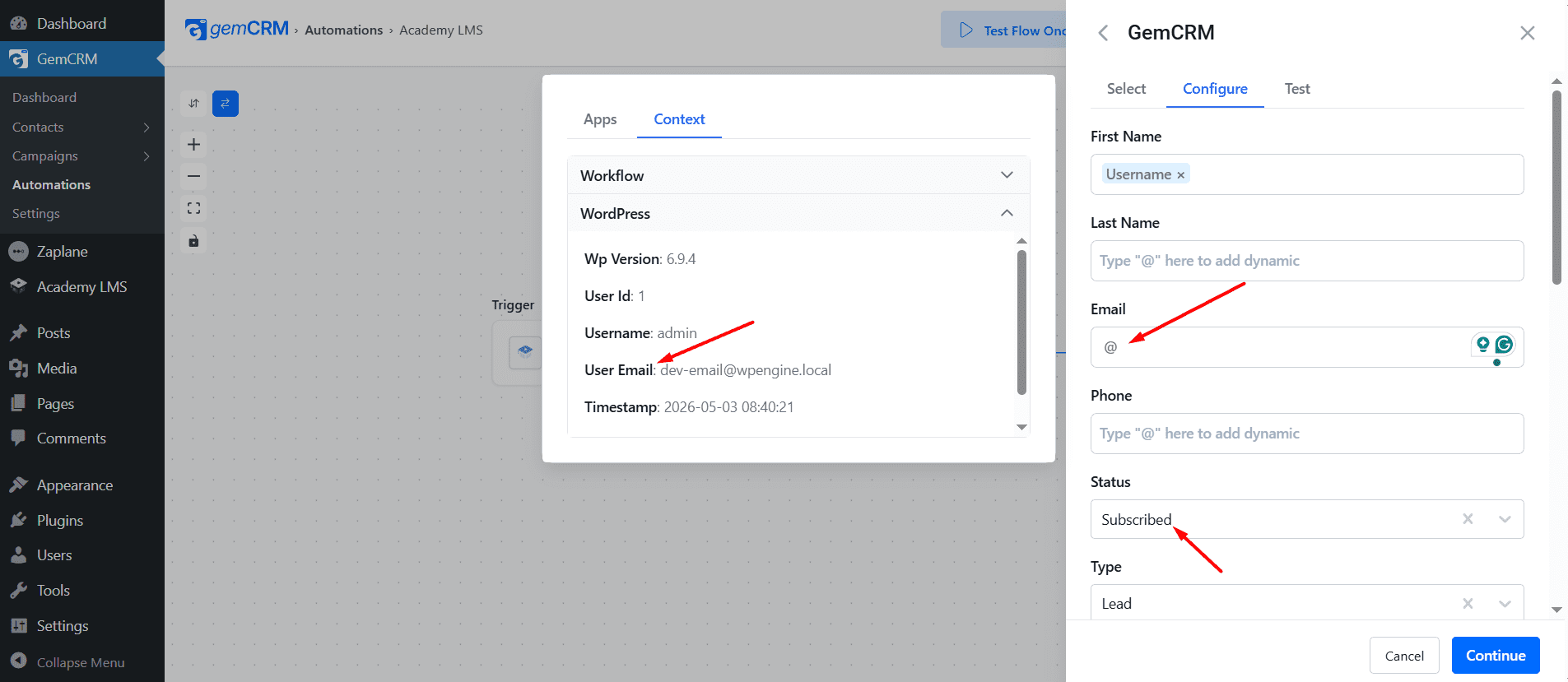Viewport: 1568px width, 682px height.
Task: Clear the Subscribed status selection
Action: (1468, 519)
